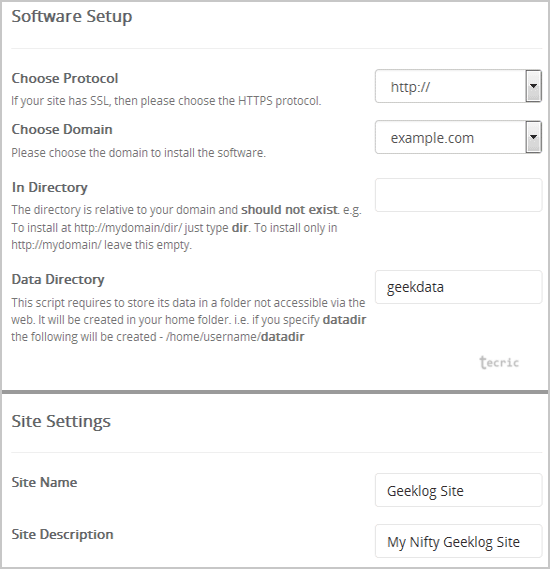This screenshot has width=550, height=569.
Task: Click the Site Settings section heading
Action: tap(61, 422)
